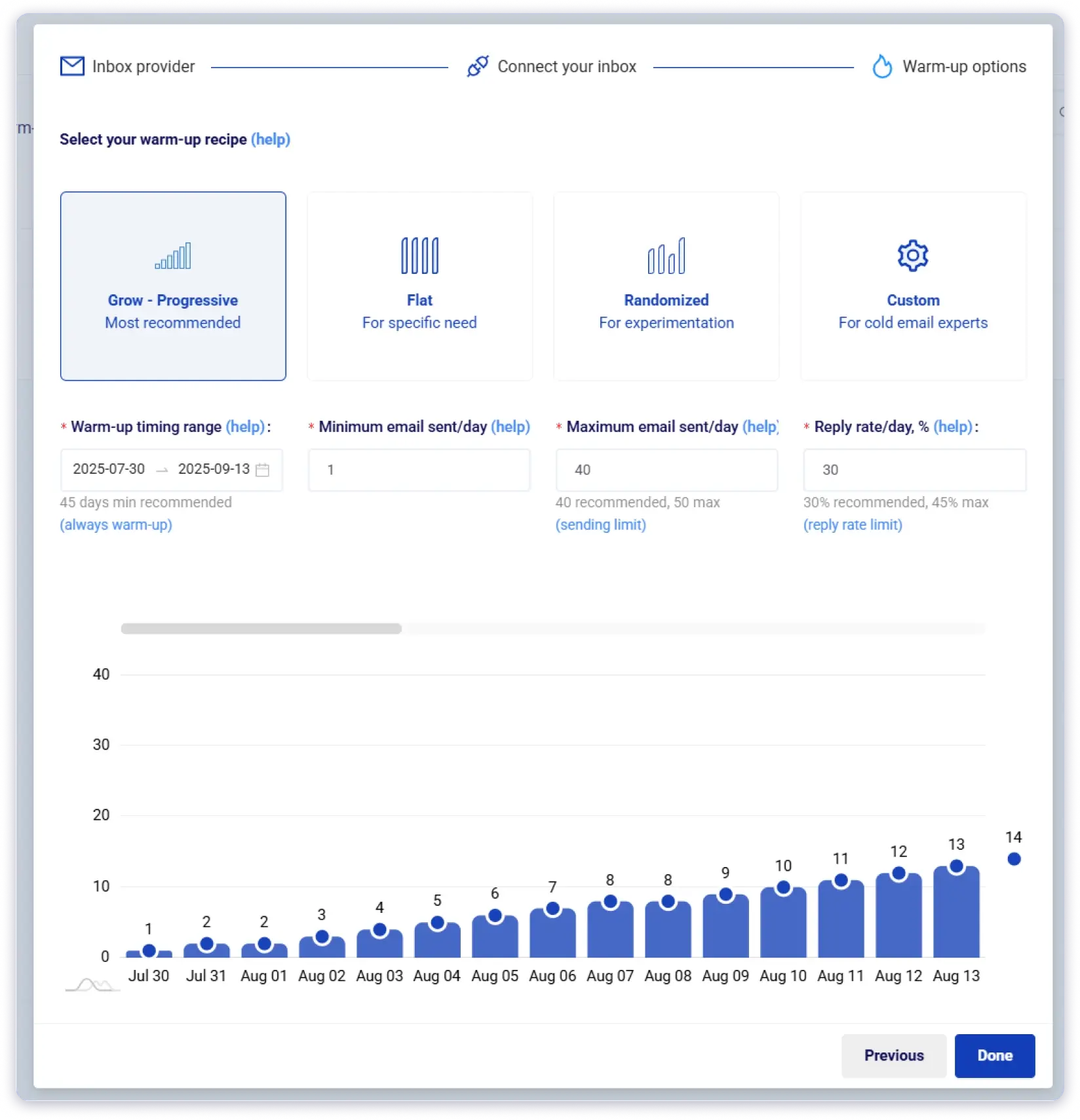Click the Custom recipe gear icon
1080x1120 pixels.
pyautogui.click(x=913, y=256)
